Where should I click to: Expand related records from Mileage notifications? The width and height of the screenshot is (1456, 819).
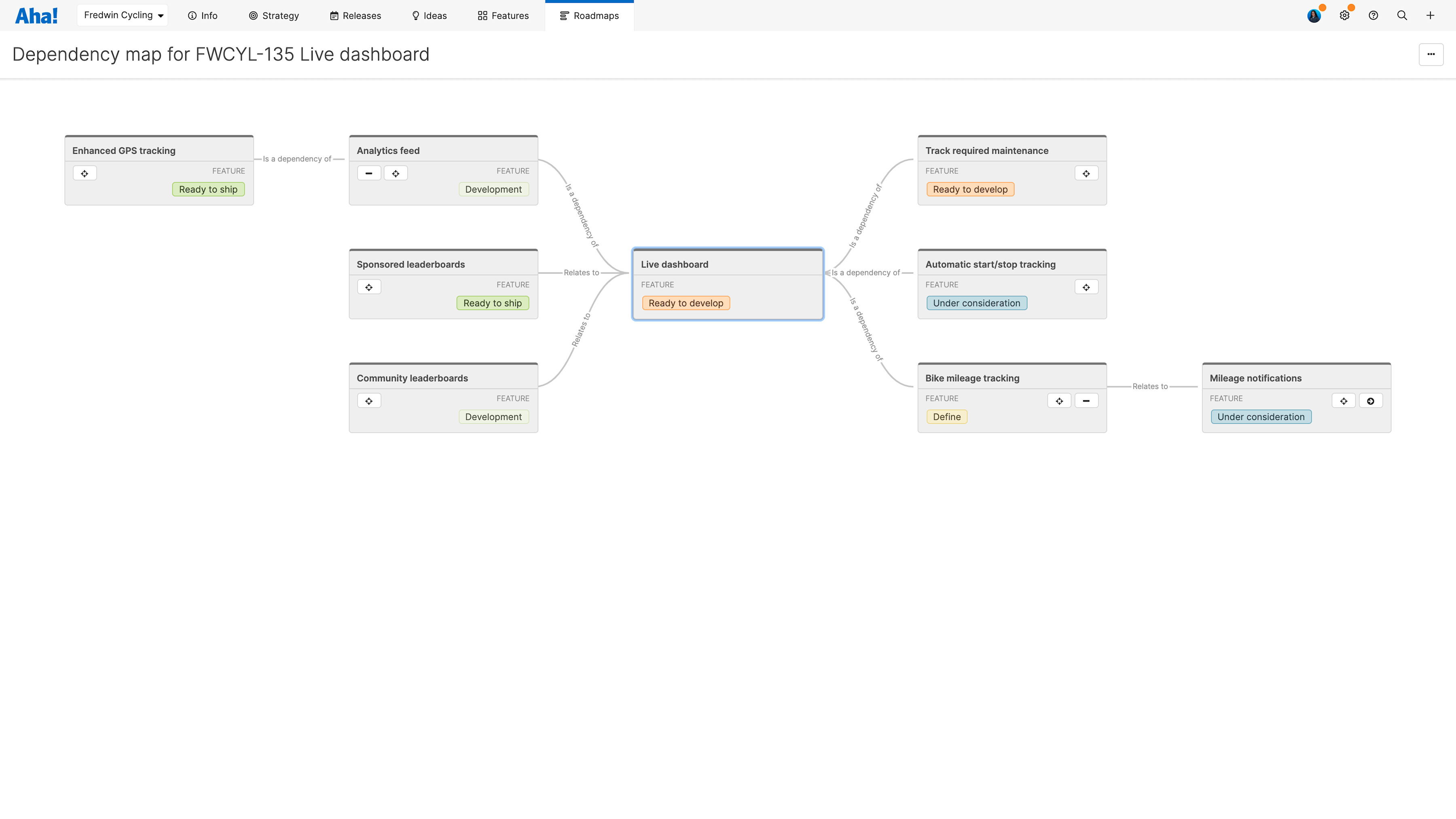(x=1371, y=400)
